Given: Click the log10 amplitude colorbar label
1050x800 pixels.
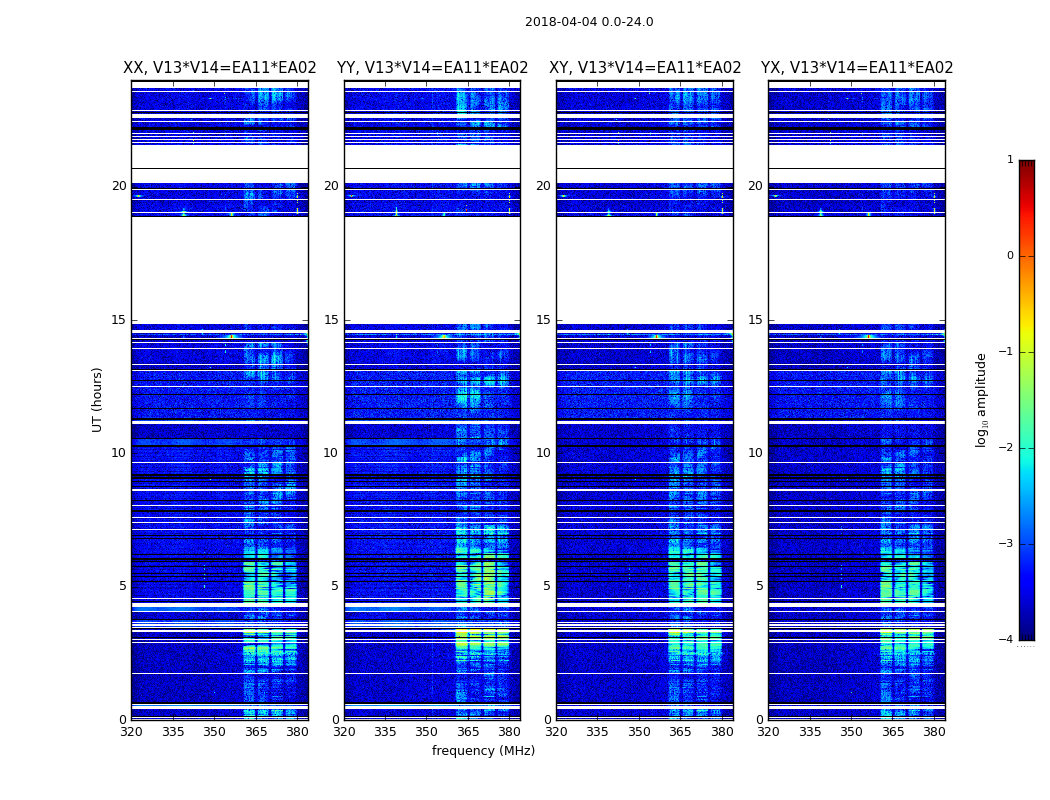Looking at the screenshot, I should pos(981,400).
